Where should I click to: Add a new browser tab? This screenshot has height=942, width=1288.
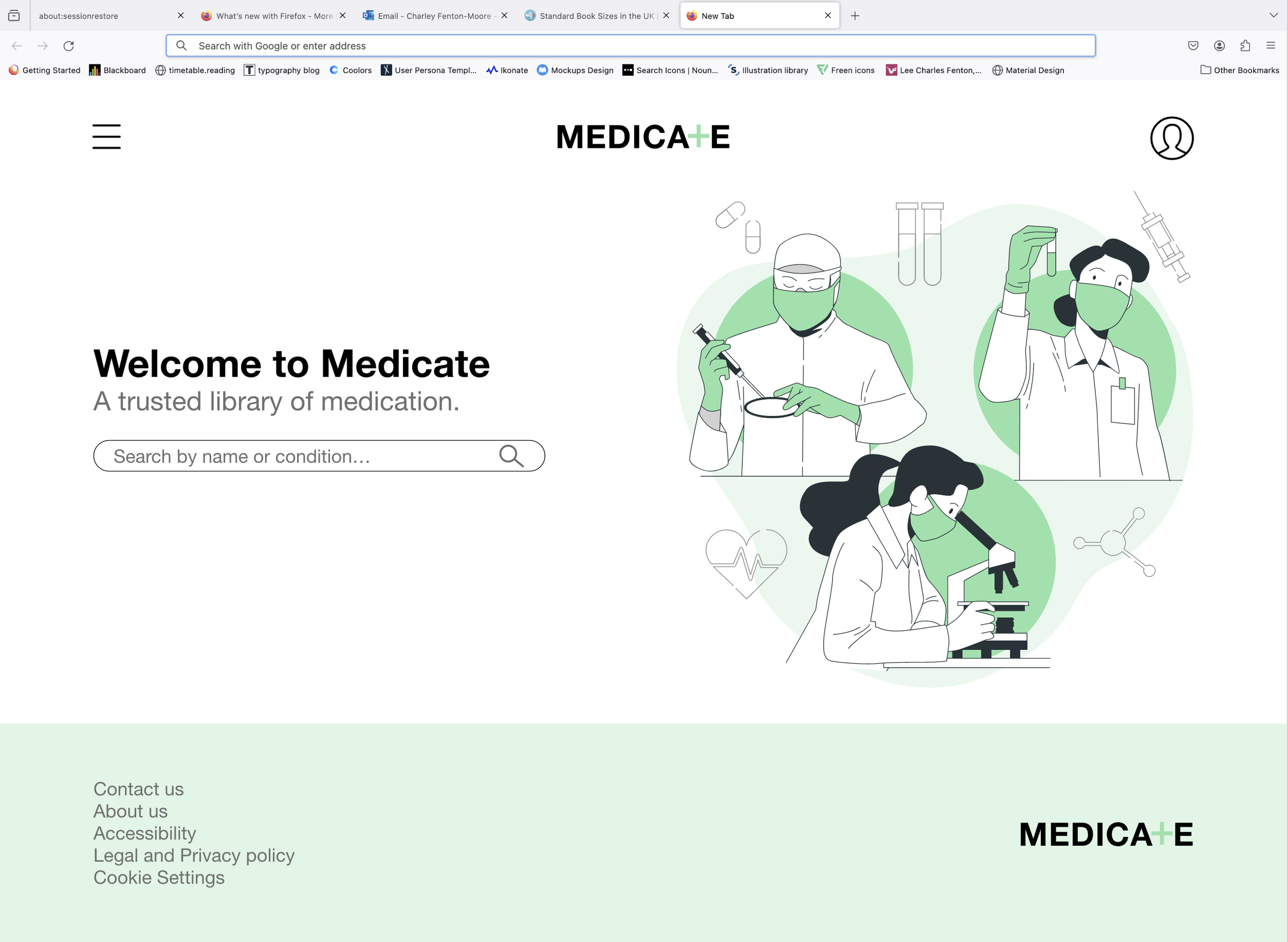tap(855, 16)
